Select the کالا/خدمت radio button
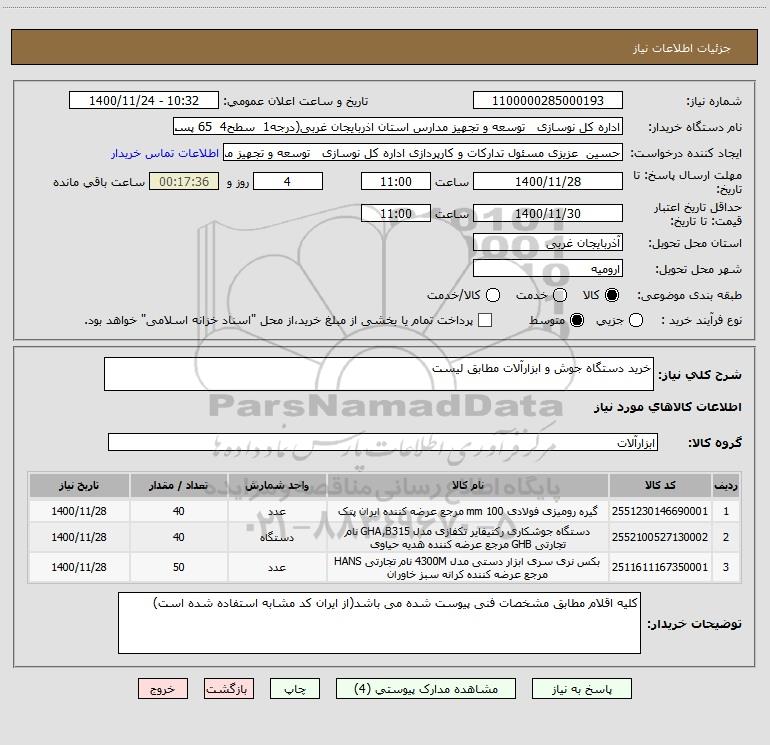This screenshot has width=770, height=745. pyautogui.click(x=493, y=295)
